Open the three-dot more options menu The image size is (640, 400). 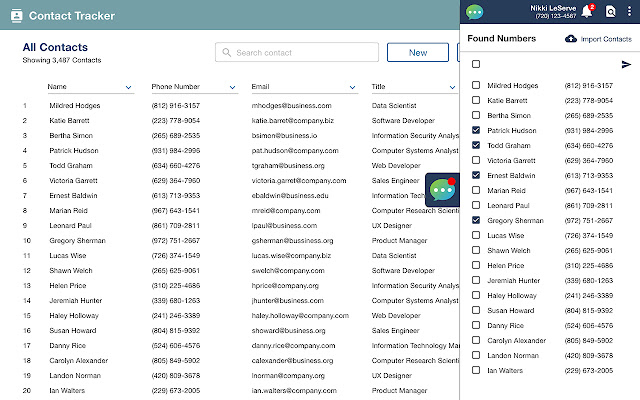[x=629, y=12]
